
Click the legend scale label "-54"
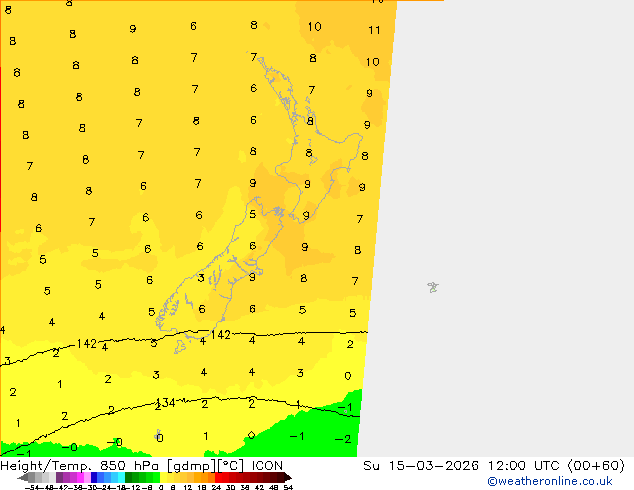click(32, 487)
